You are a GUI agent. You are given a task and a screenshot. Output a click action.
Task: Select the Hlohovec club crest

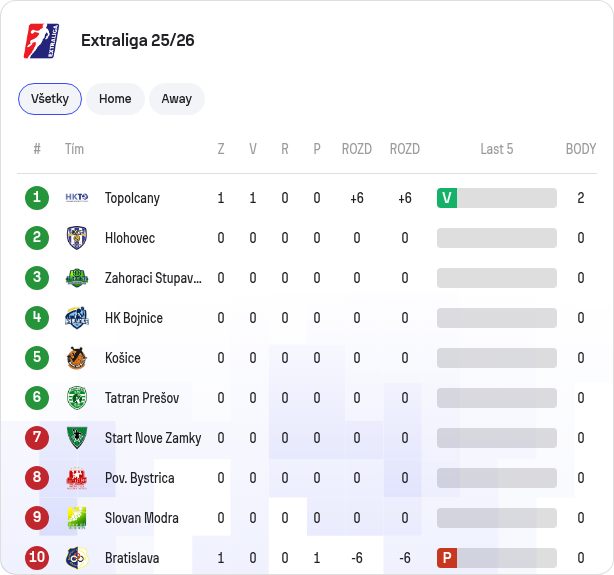(77, 238)
